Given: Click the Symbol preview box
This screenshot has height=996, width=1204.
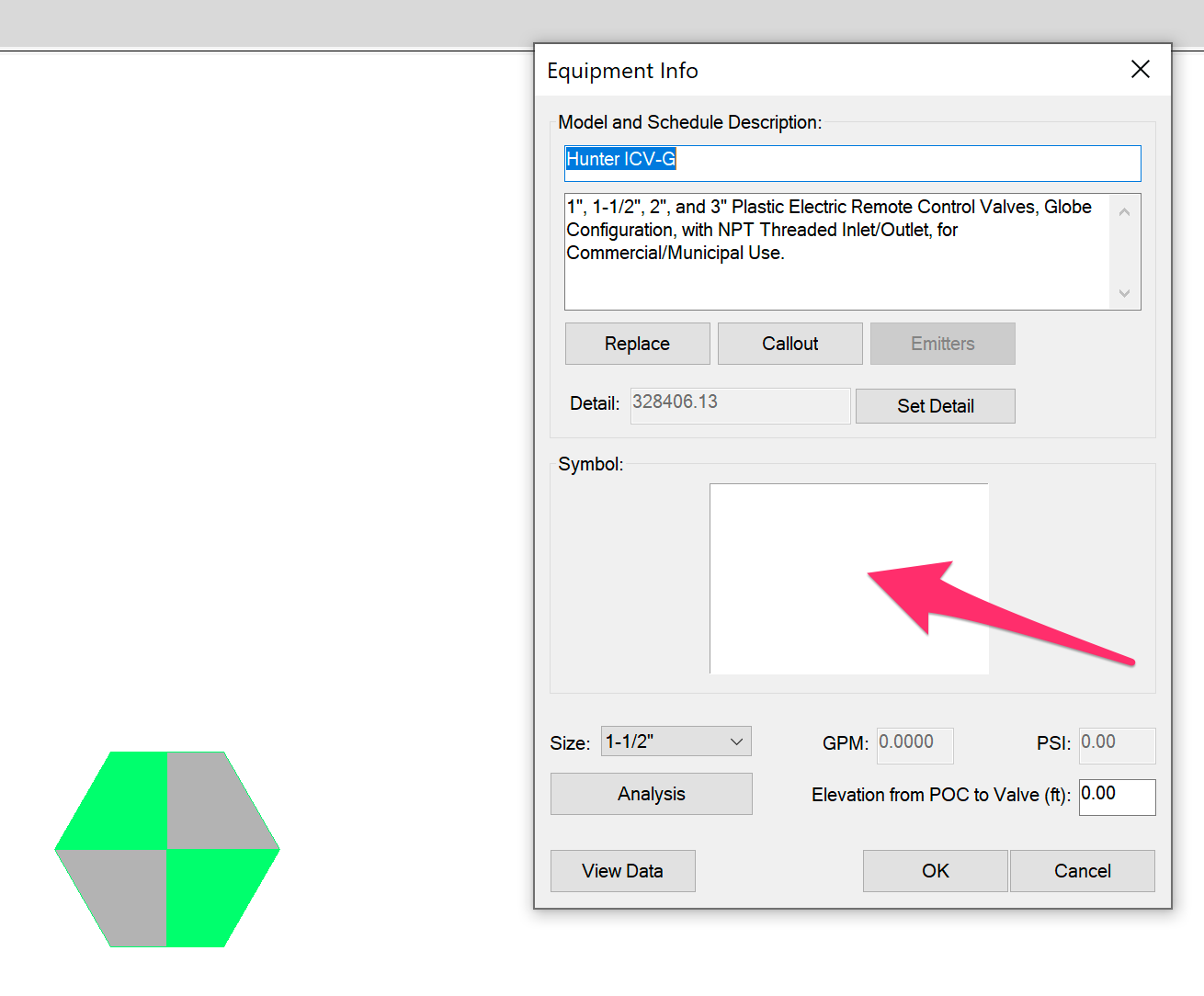Looking at the screenshot, I should coord(849,579).
